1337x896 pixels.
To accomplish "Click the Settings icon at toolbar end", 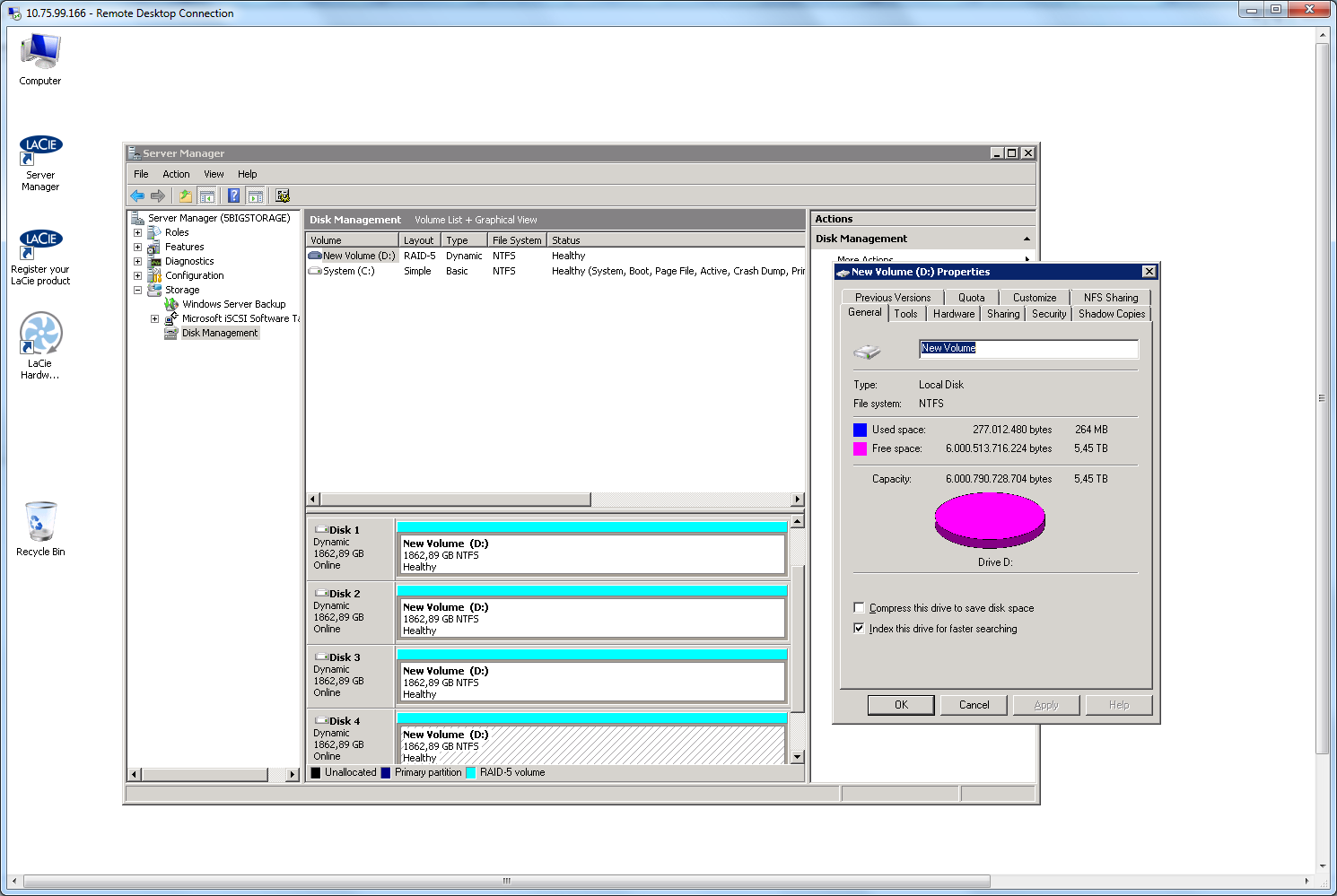I will tap(283, 196).
